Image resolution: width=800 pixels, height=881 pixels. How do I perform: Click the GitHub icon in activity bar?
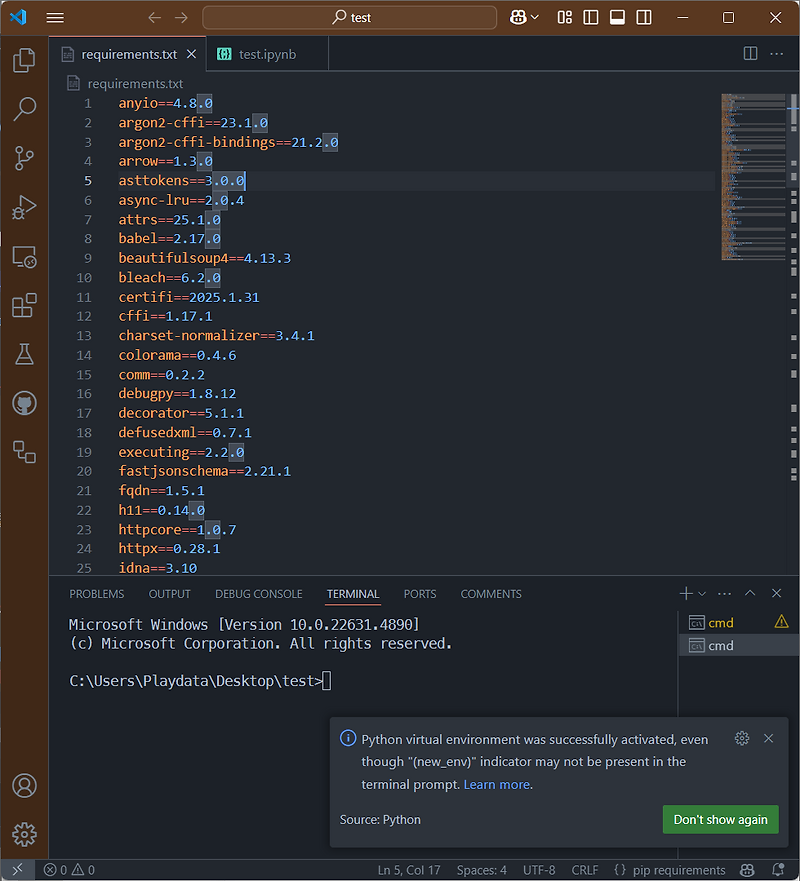pyautogui.click(x=24, y=403)
